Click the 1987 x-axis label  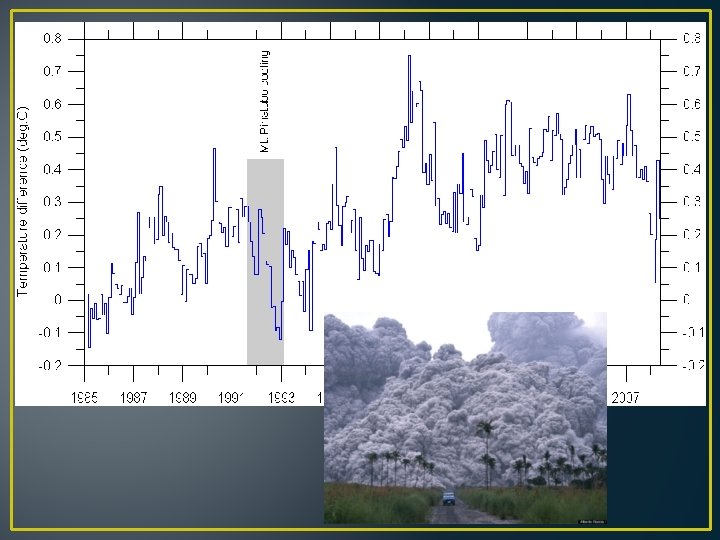click(134, 397)
